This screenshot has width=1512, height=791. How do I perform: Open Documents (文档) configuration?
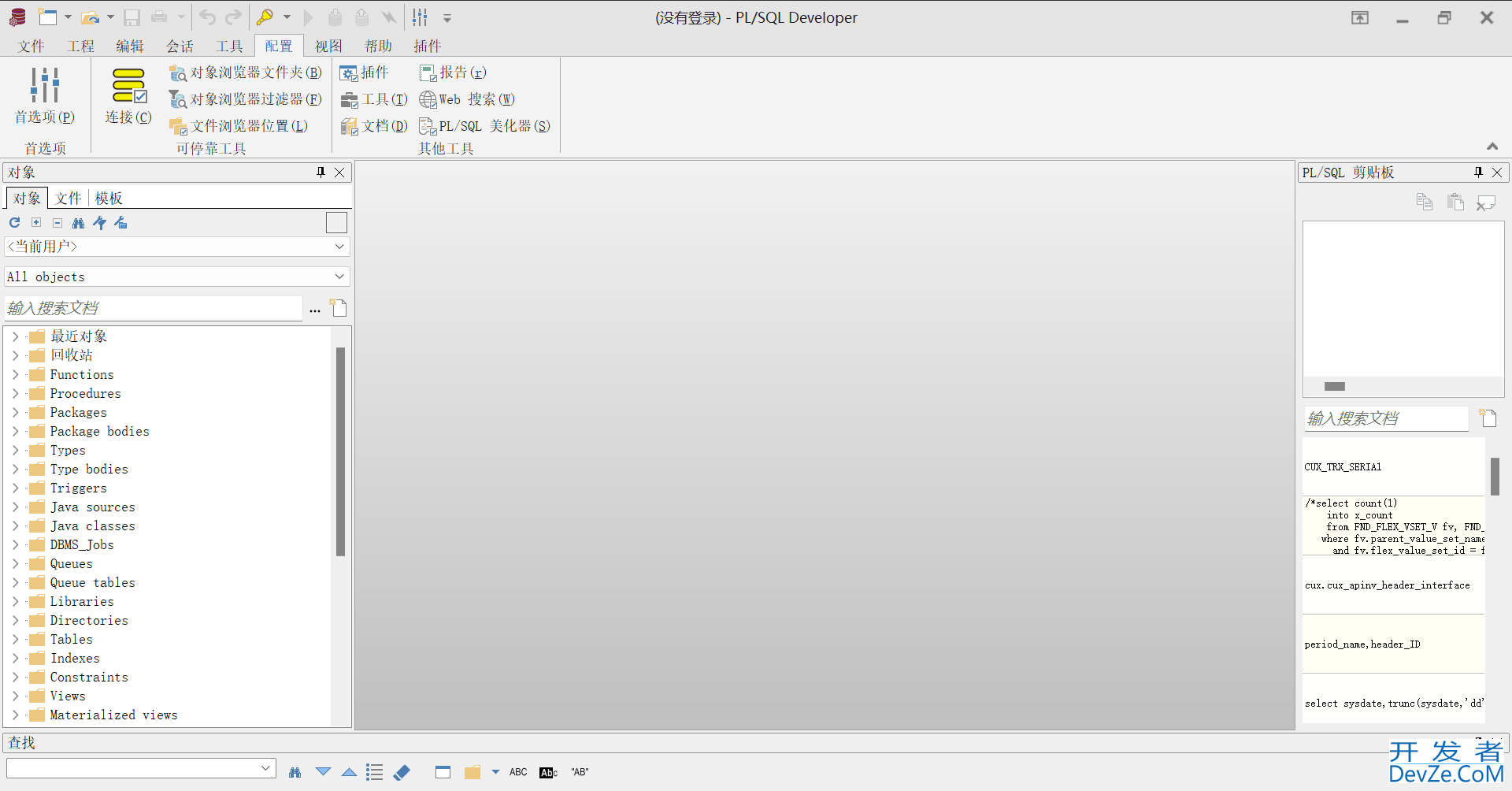click(x=374, y=126)
